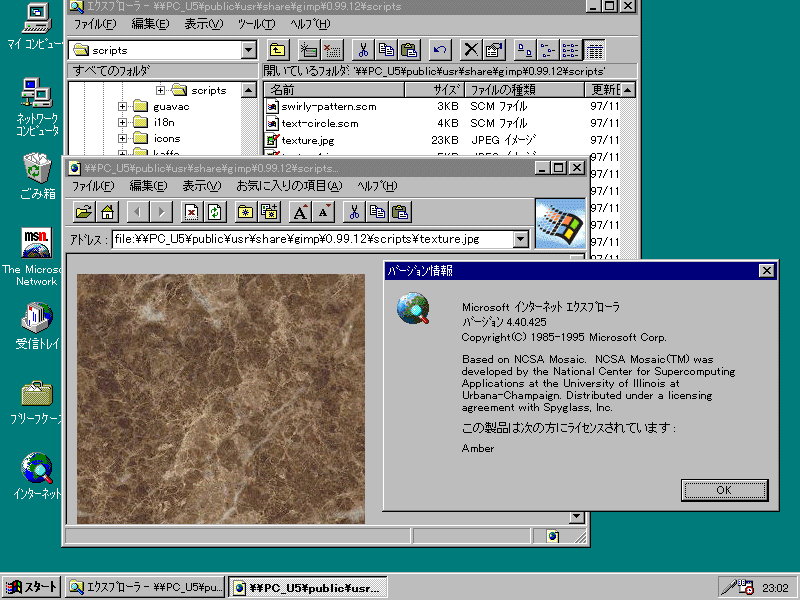Click OK in the バージョン情報 dialog
800x600 pixels.
pyautogui.click(x=724, y=490)
